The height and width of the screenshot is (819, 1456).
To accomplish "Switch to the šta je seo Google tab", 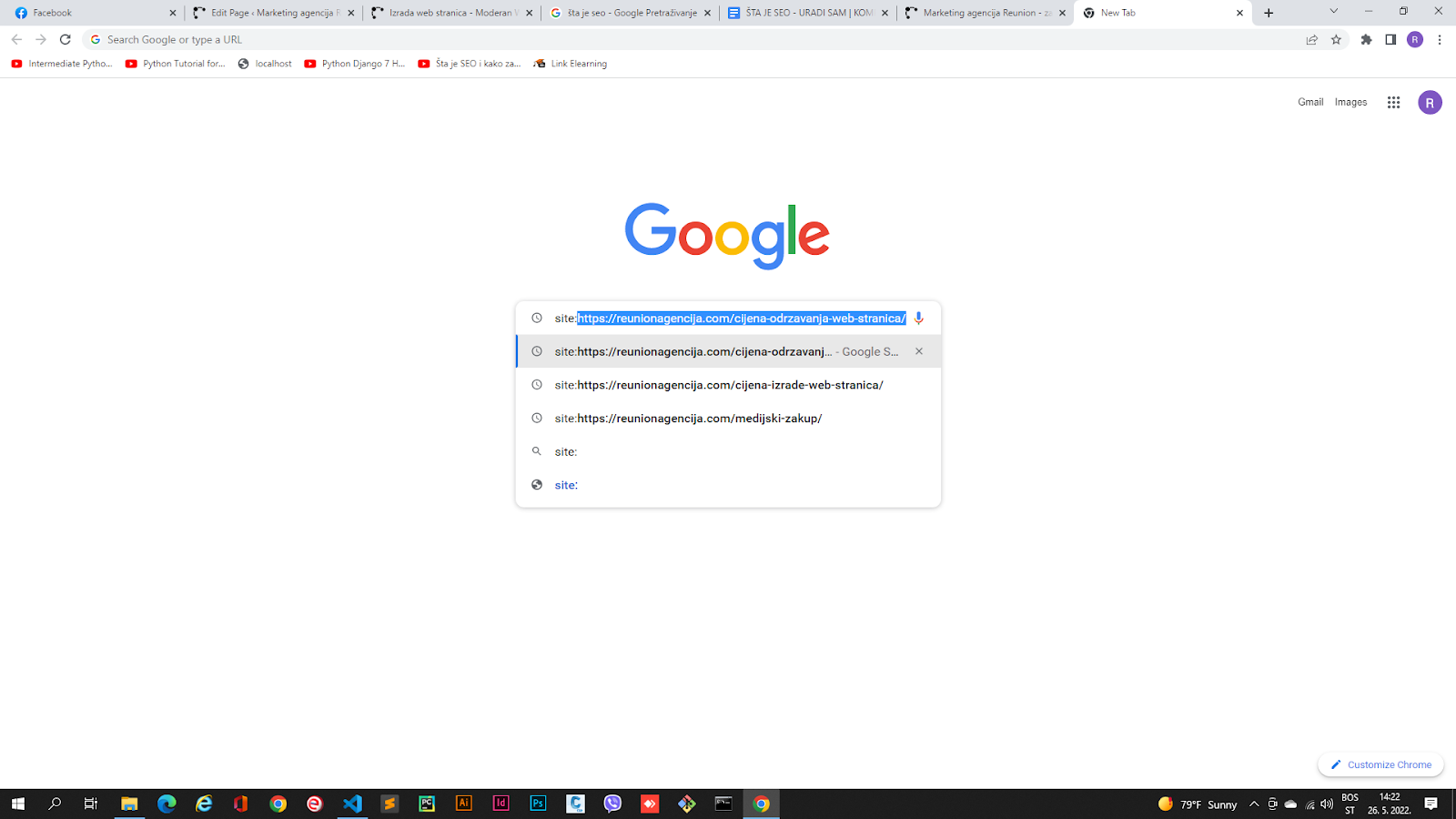I will coord(631,13).
